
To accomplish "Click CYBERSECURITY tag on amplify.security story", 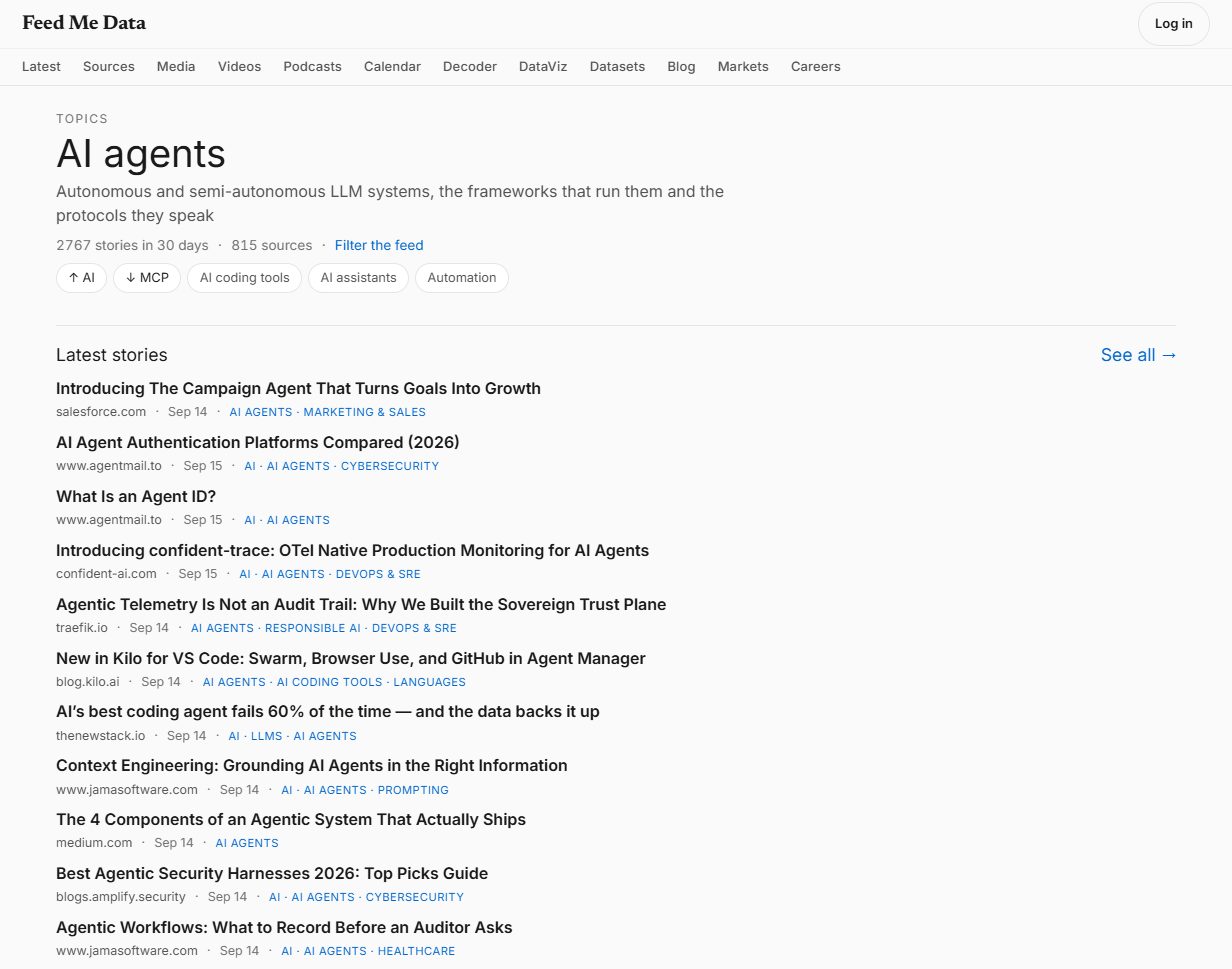I will click(x=415, y=897).
